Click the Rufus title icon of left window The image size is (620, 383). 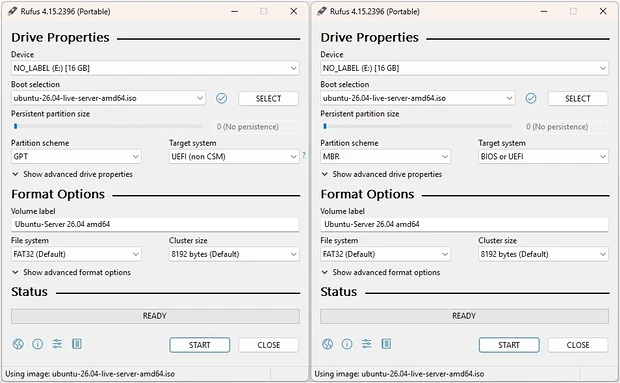coord(12,11)
